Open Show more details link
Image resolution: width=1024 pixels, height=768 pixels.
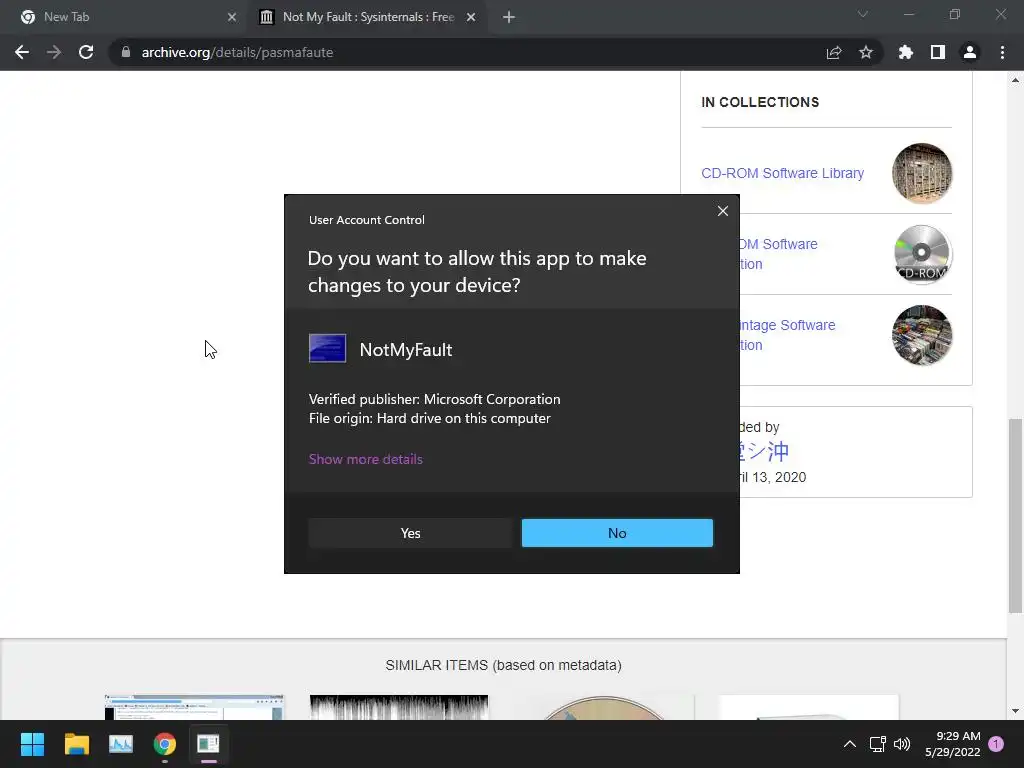click(x=366, y=459)
